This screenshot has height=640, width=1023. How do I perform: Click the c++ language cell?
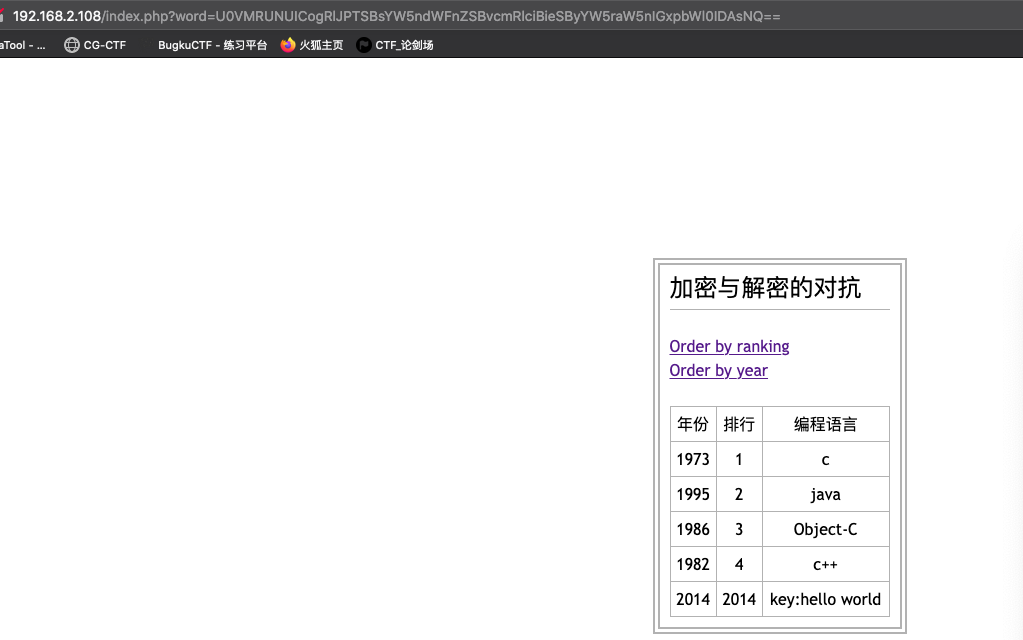click(x=825, y=564)
